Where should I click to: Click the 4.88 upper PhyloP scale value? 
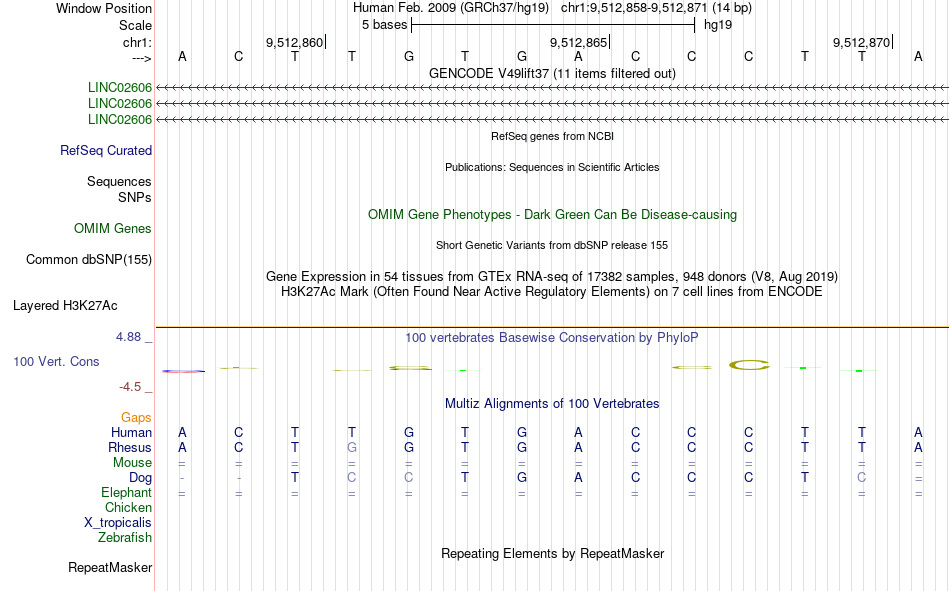pos(128,337)
